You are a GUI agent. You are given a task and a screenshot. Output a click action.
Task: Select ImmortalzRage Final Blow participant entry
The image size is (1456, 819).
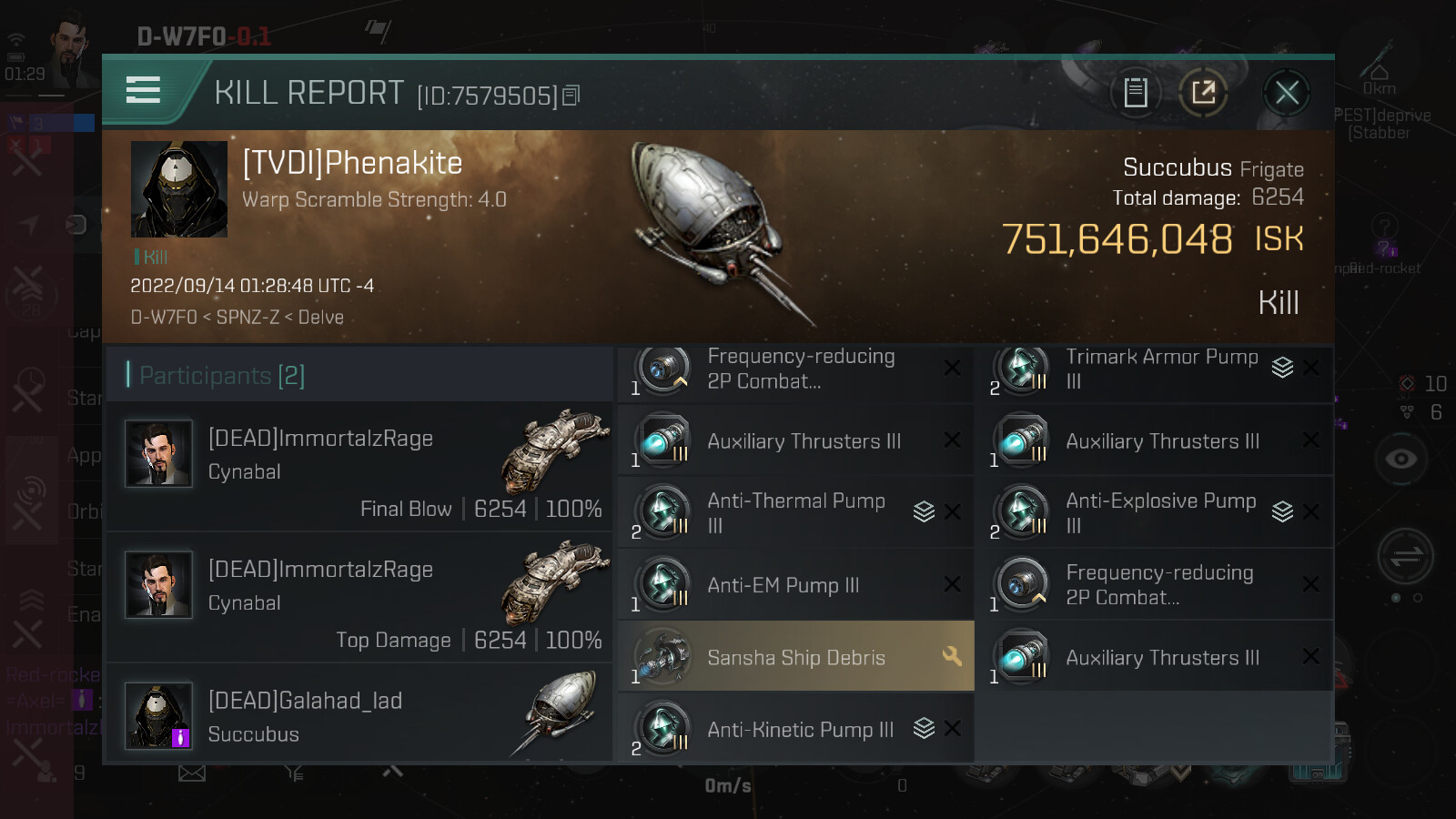pos(359,467)
